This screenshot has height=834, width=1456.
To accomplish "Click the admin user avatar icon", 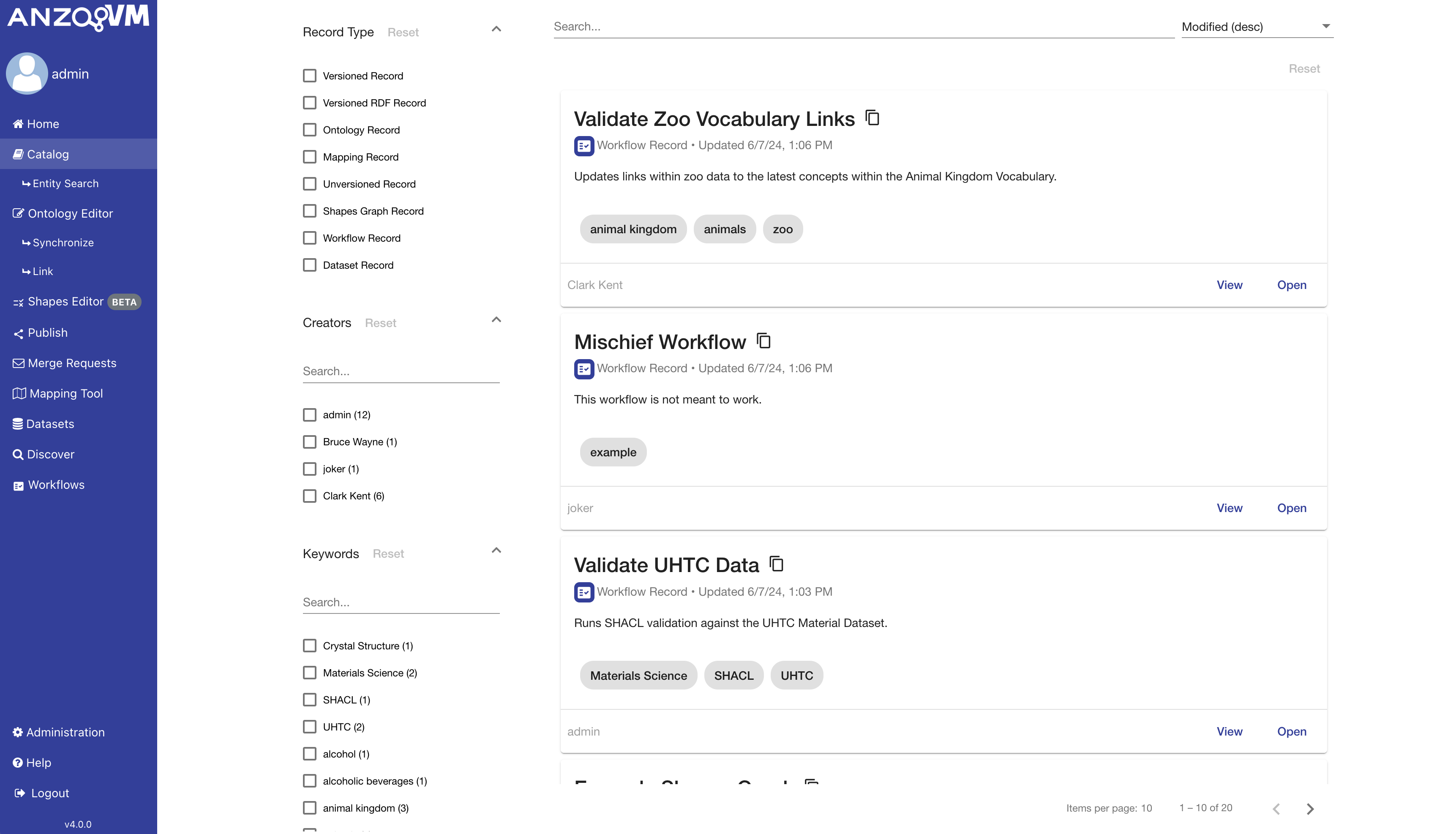I will click(26, 74).
